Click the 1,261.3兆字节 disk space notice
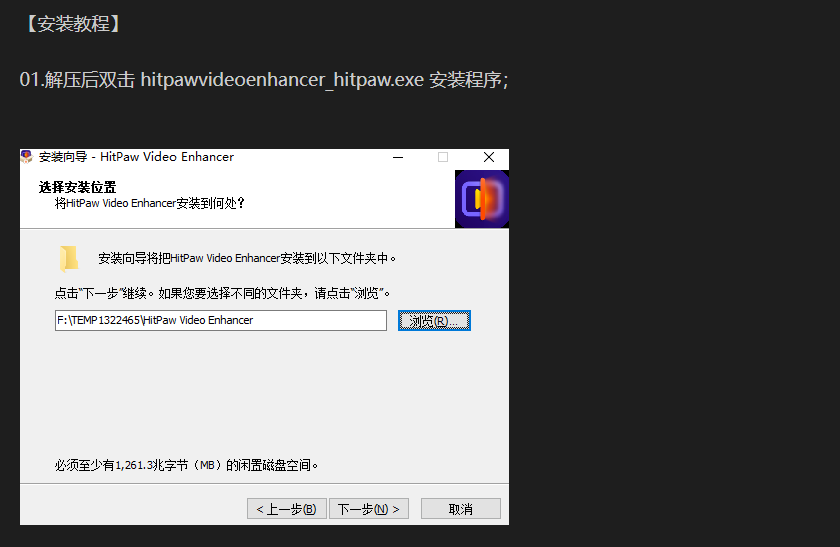The width and height of the screenshot is (840, 547). 186,465
